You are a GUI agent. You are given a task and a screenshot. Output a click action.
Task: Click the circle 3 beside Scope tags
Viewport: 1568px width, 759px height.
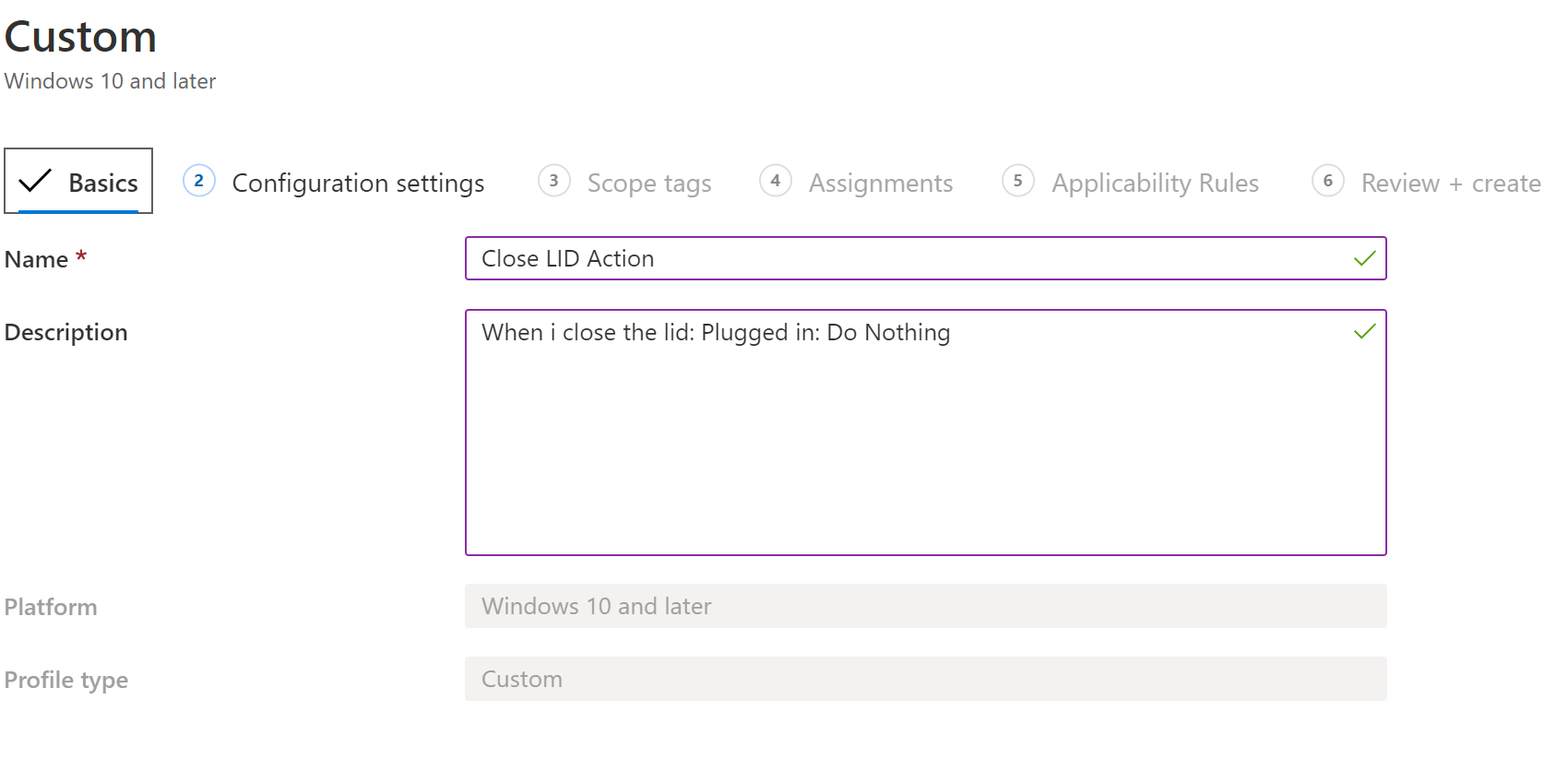click(x=553, y=182)
